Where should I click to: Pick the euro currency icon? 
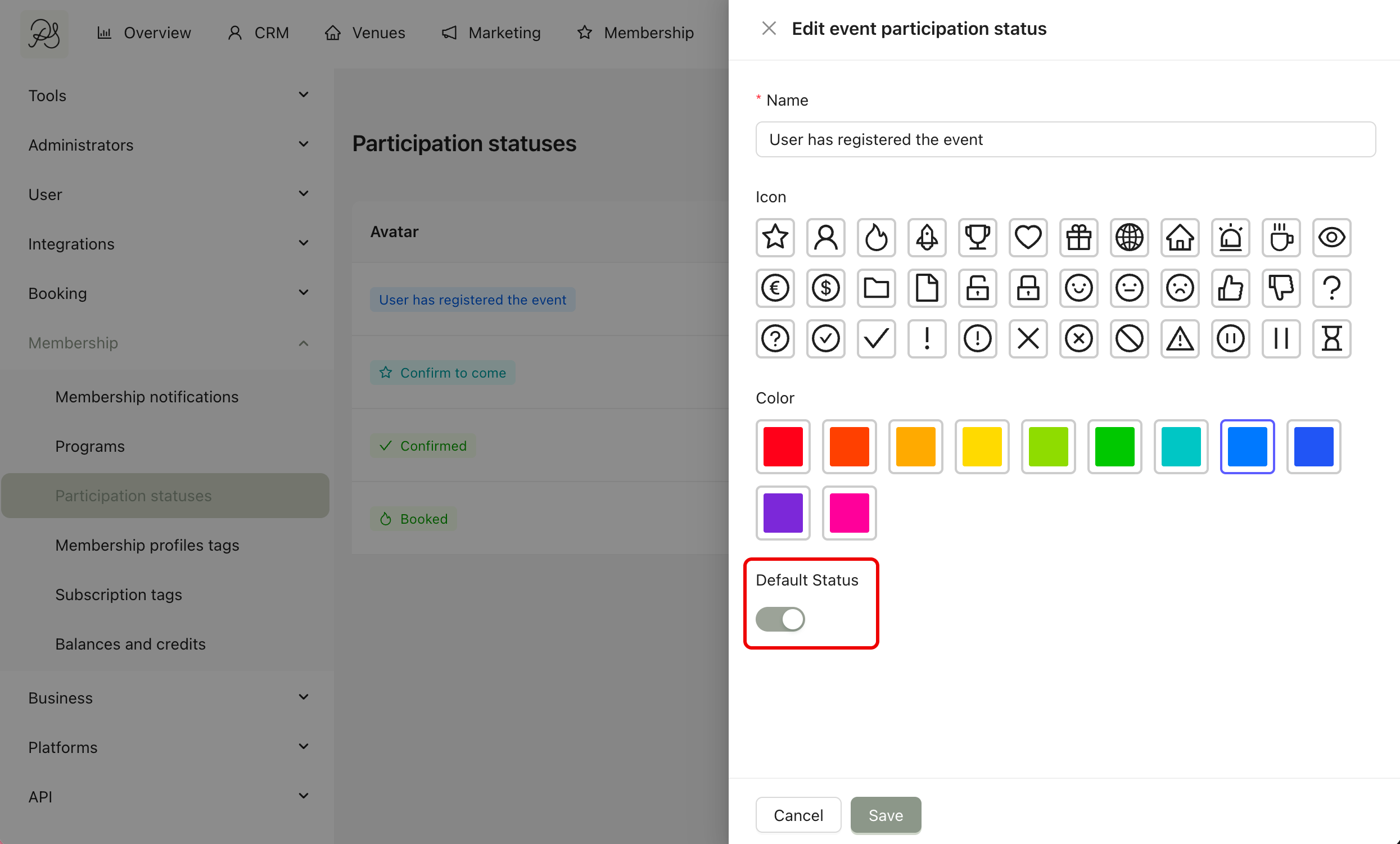click(x=775, y=288)
